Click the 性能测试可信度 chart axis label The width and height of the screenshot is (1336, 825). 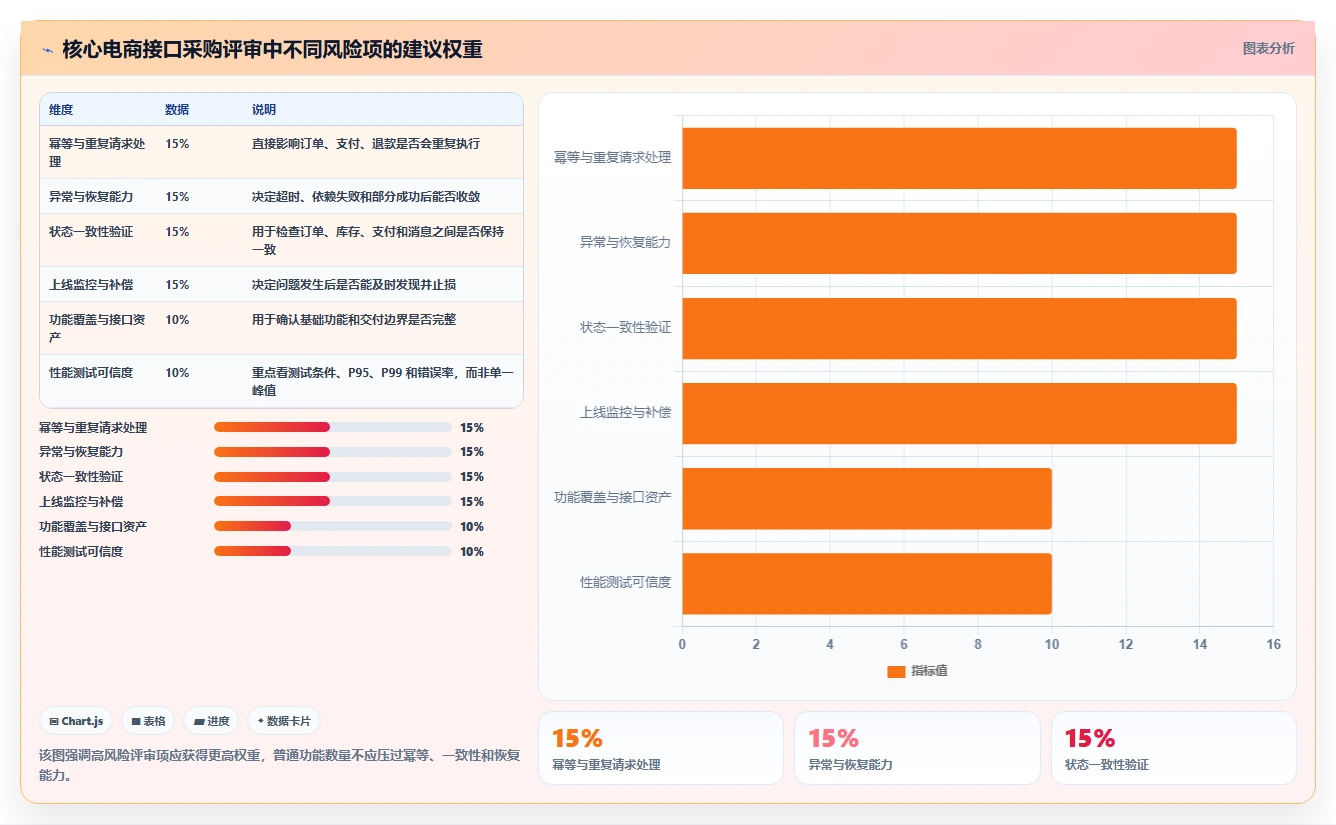625,583
